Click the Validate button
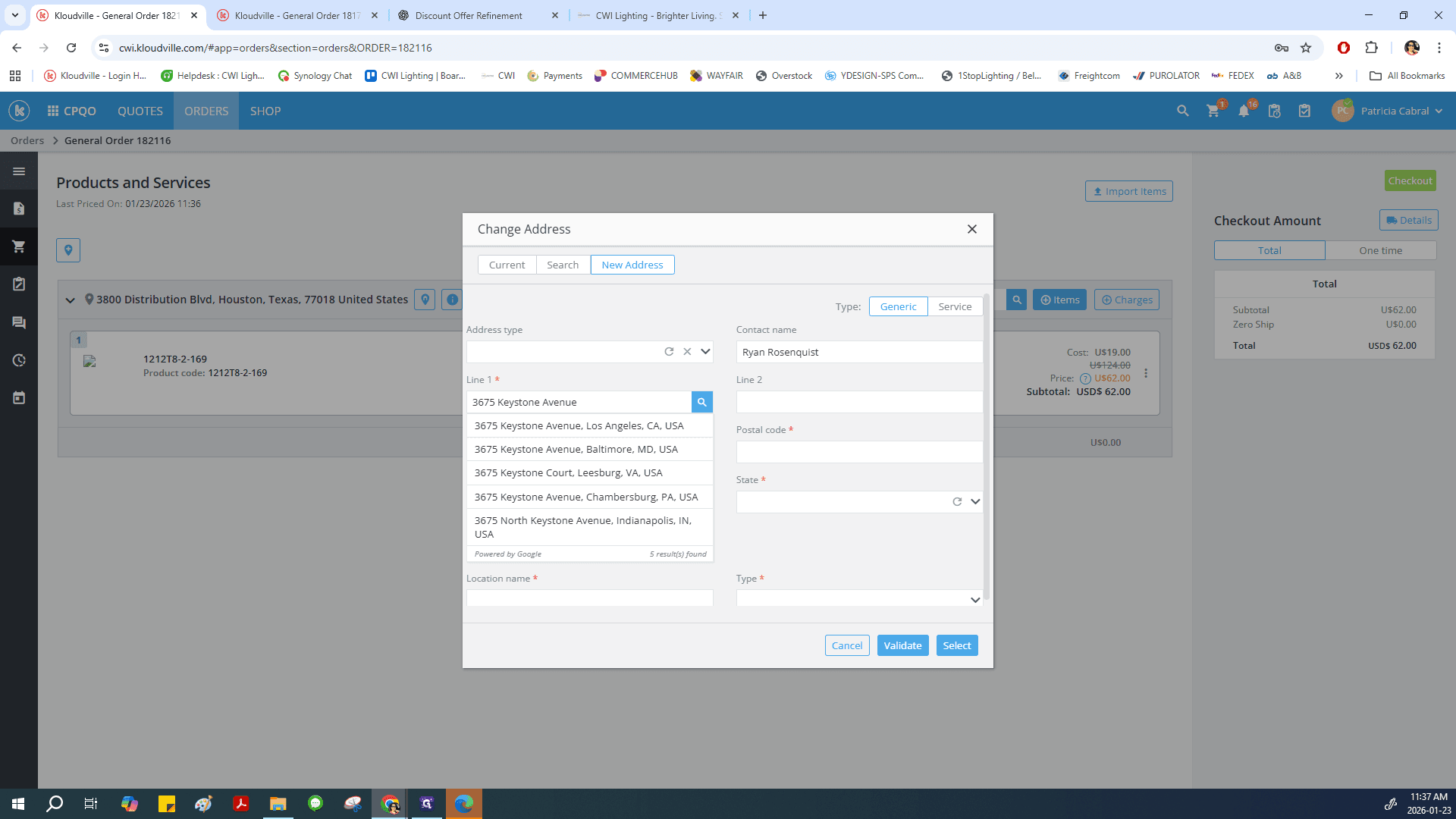This screenshot has height=819, width=1456. [902, 645]
